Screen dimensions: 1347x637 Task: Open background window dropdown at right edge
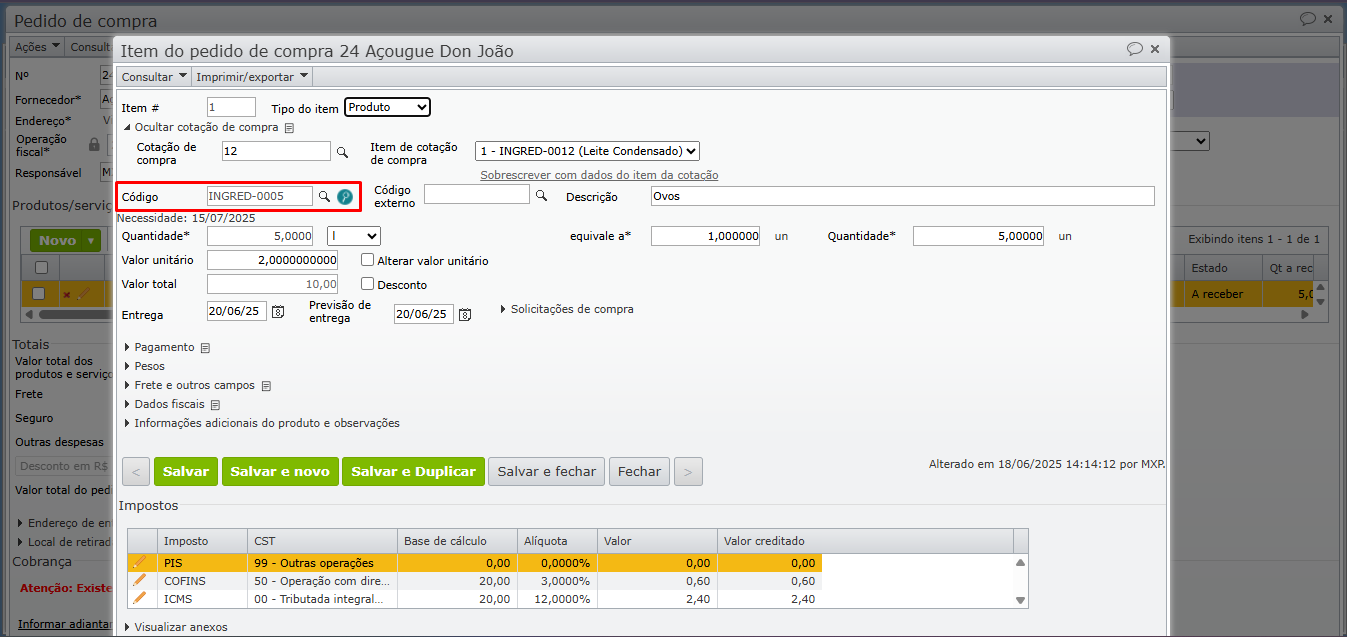click(1189, 141)
